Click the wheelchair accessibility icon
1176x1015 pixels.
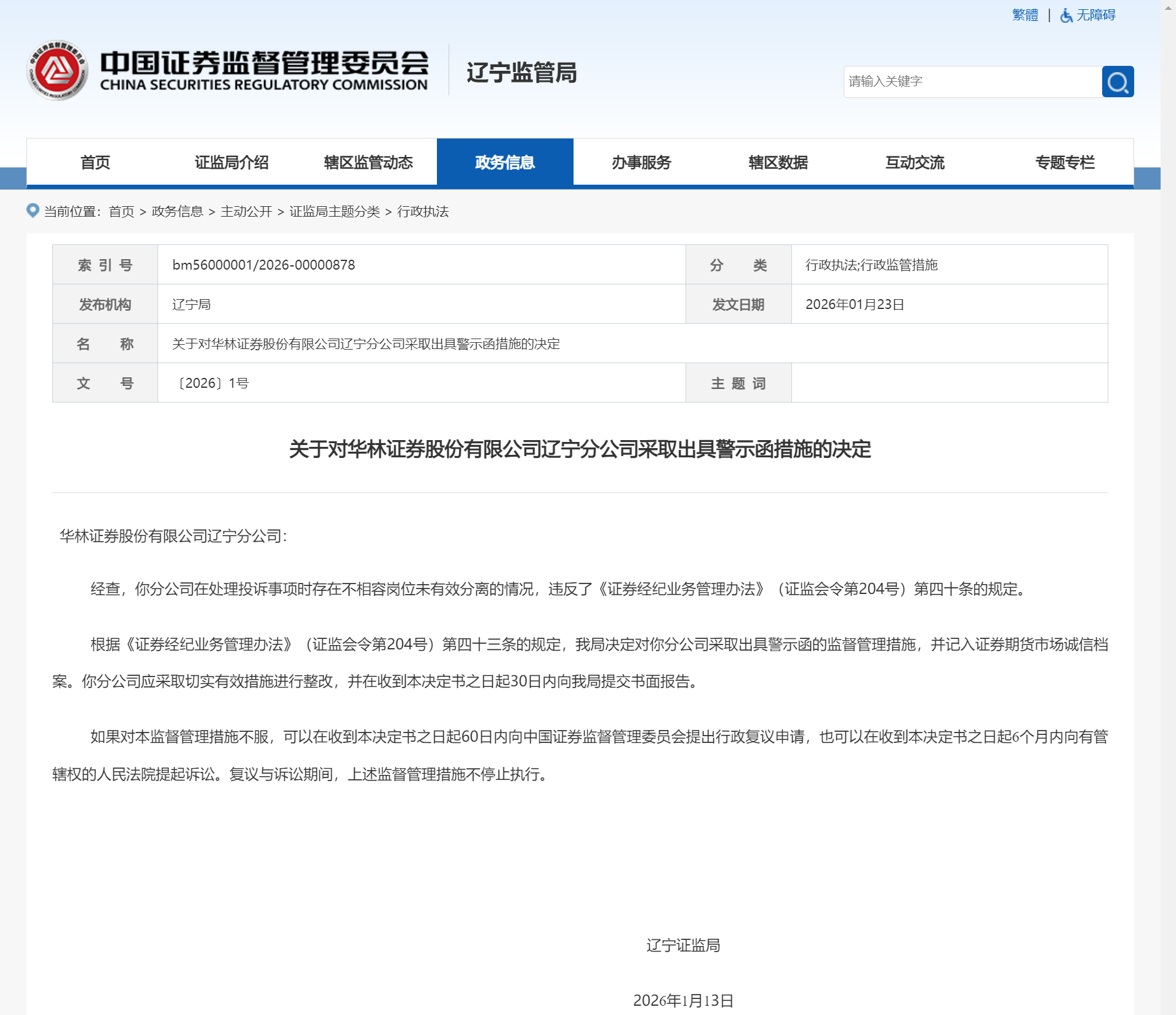pyautogui.click(x=1066, y=15)
